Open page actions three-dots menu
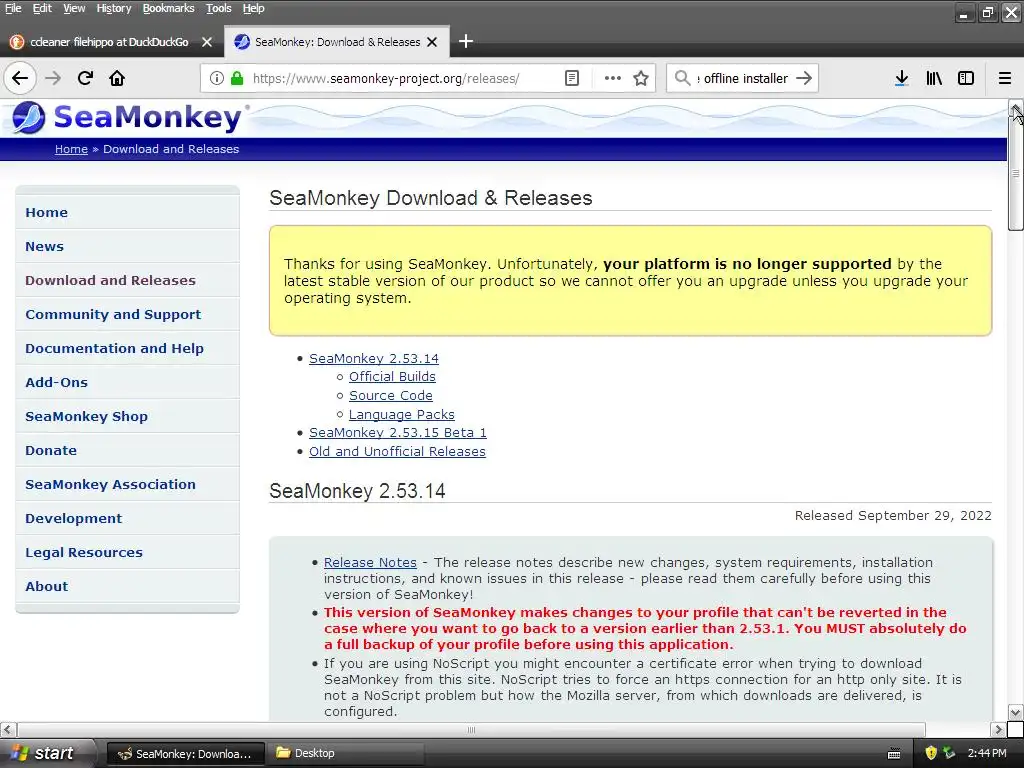1024x768 pixels. coord(612,78)
